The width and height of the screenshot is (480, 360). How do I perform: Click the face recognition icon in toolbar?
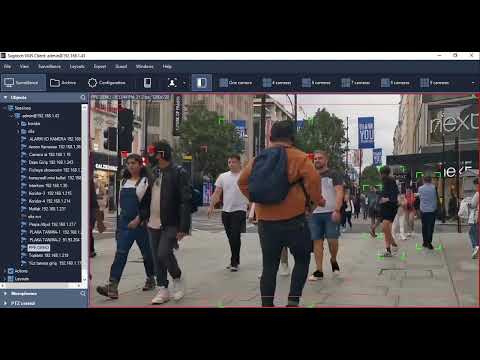pos(172,83)
